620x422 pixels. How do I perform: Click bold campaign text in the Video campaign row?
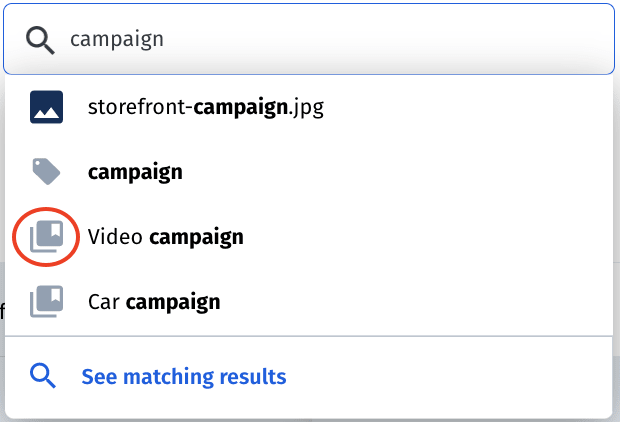197,238
